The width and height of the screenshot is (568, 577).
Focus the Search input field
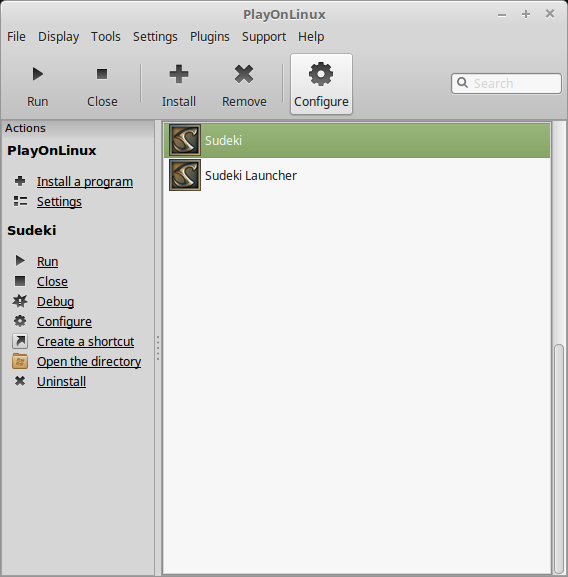(x=507, y=84)
